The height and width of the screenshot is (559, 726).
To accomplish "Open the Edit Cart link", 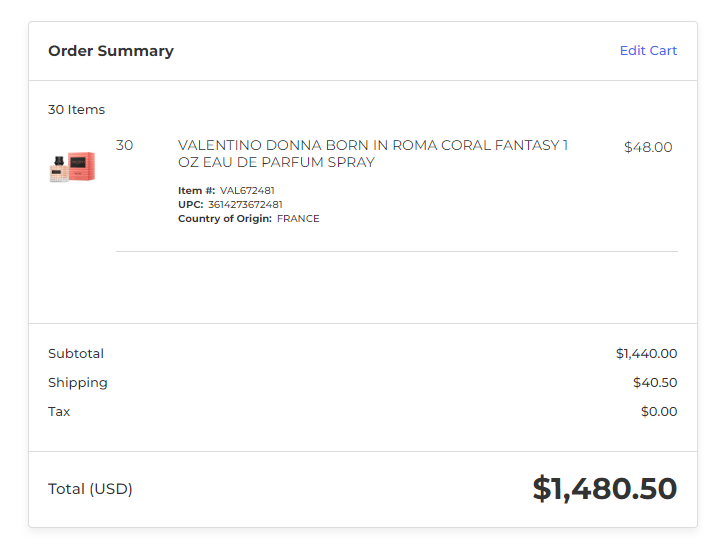I will (x=648, y=50).
